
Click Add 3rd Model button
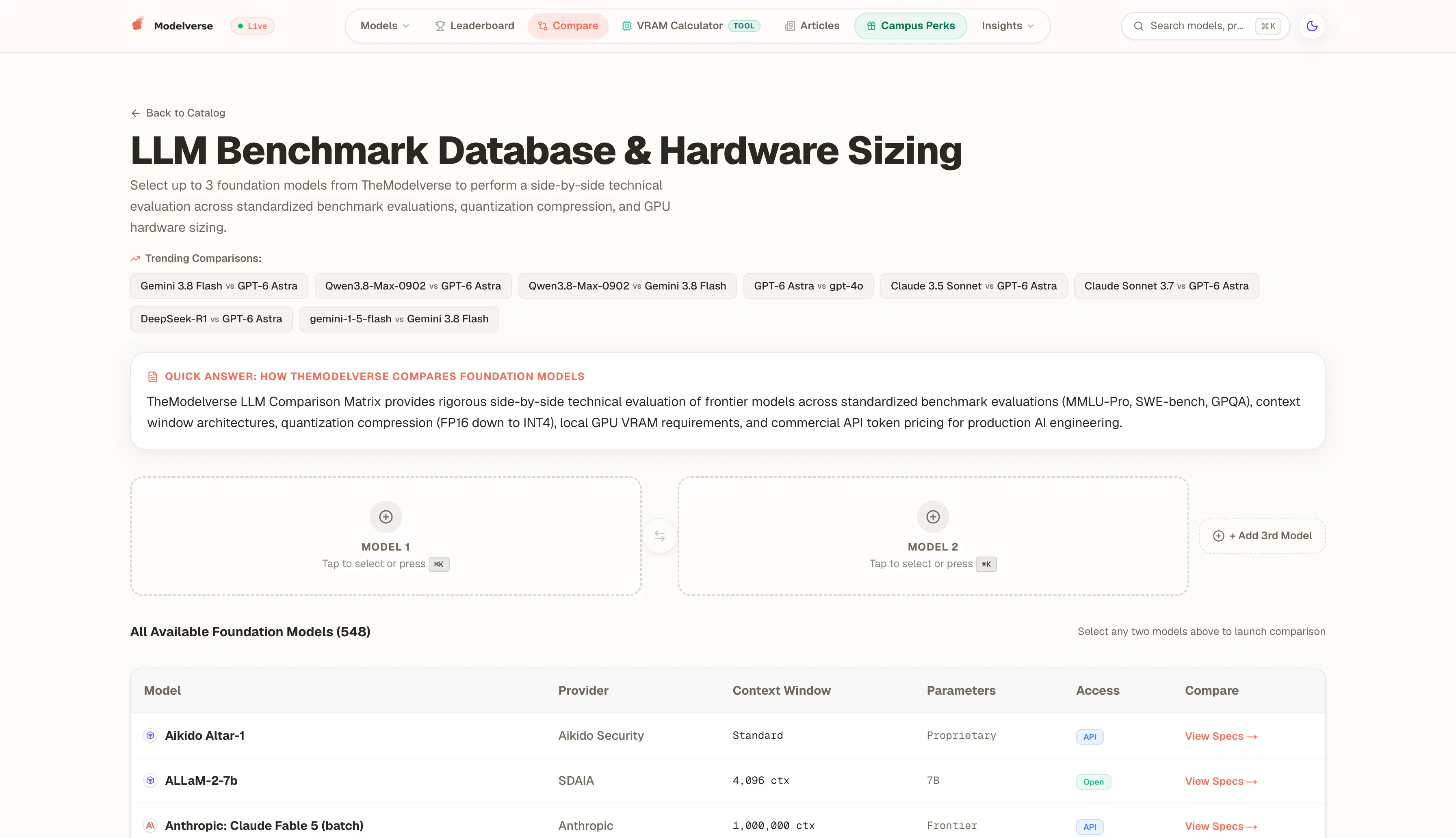[x=1261, y=536]
